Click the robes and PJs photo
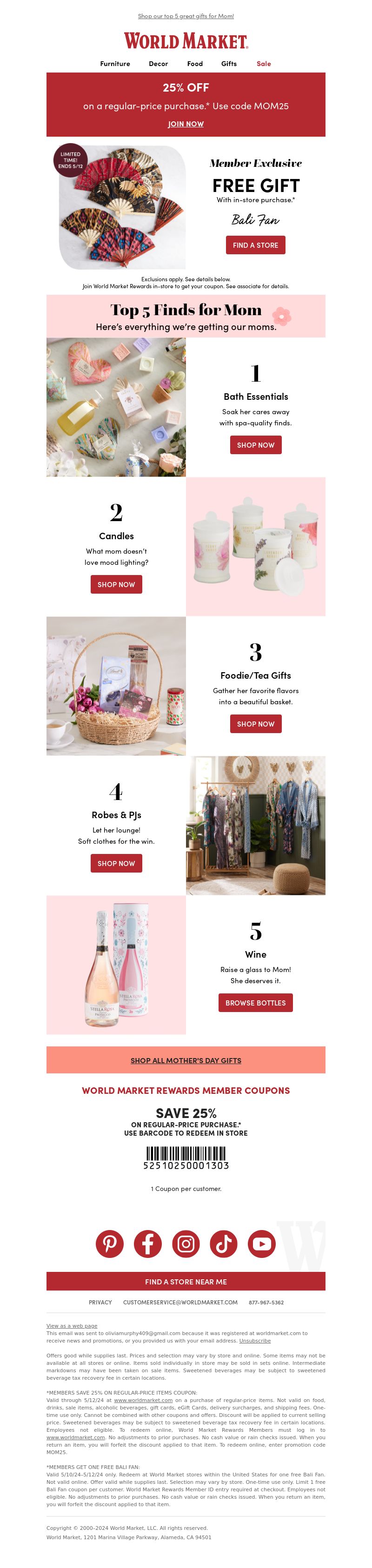Viewport: 372px width, 1568px height. click(256, 826)
